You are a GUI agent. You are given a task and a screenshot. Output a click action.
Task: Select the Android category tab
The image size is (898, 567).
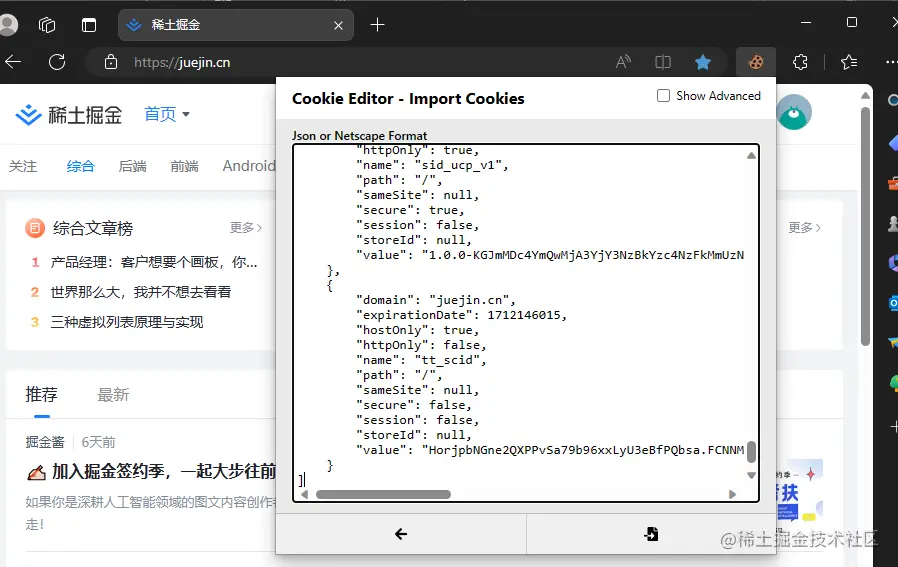click(249, 166)
